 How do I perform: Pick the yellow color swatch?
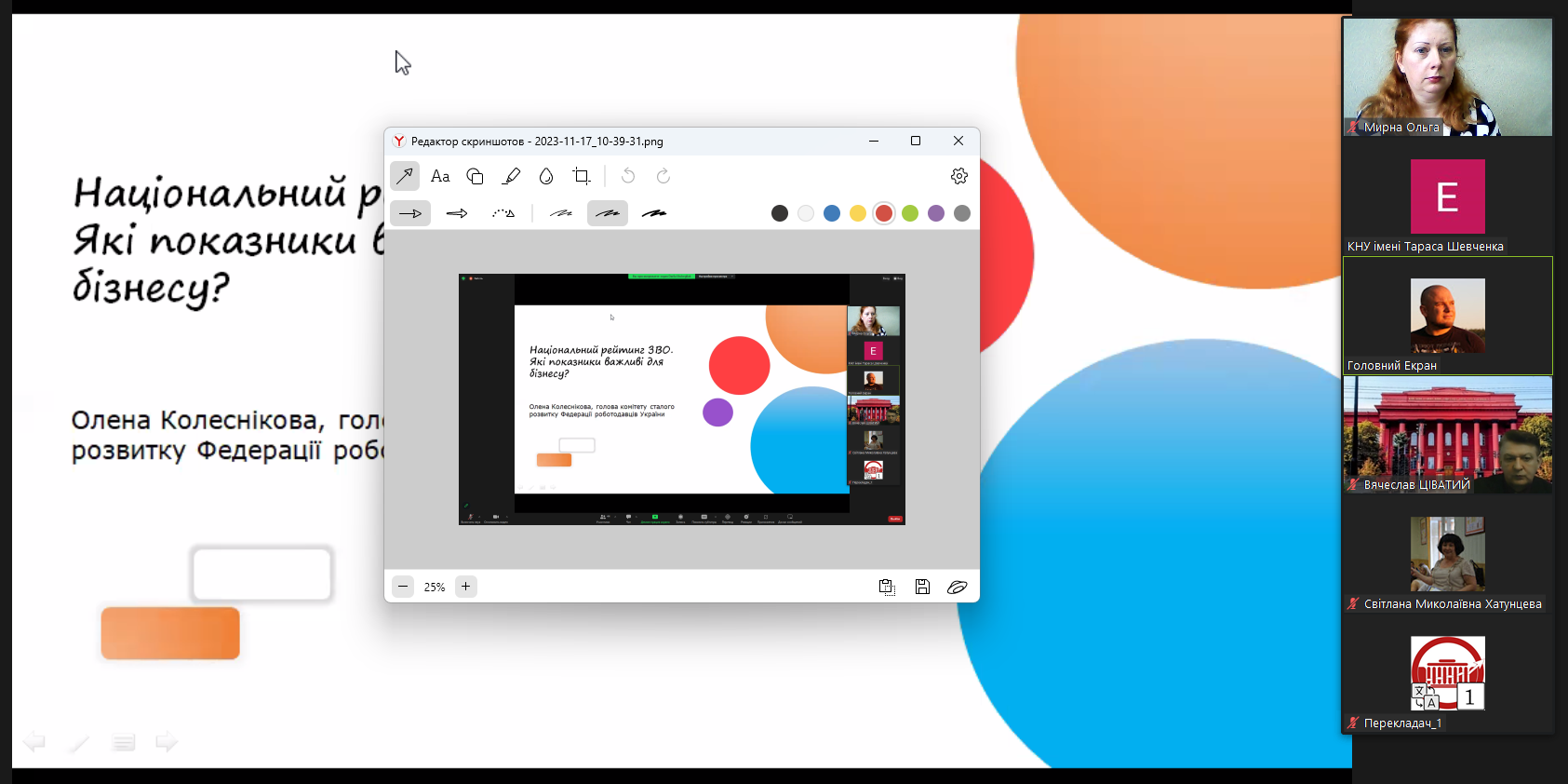(858, 213)
